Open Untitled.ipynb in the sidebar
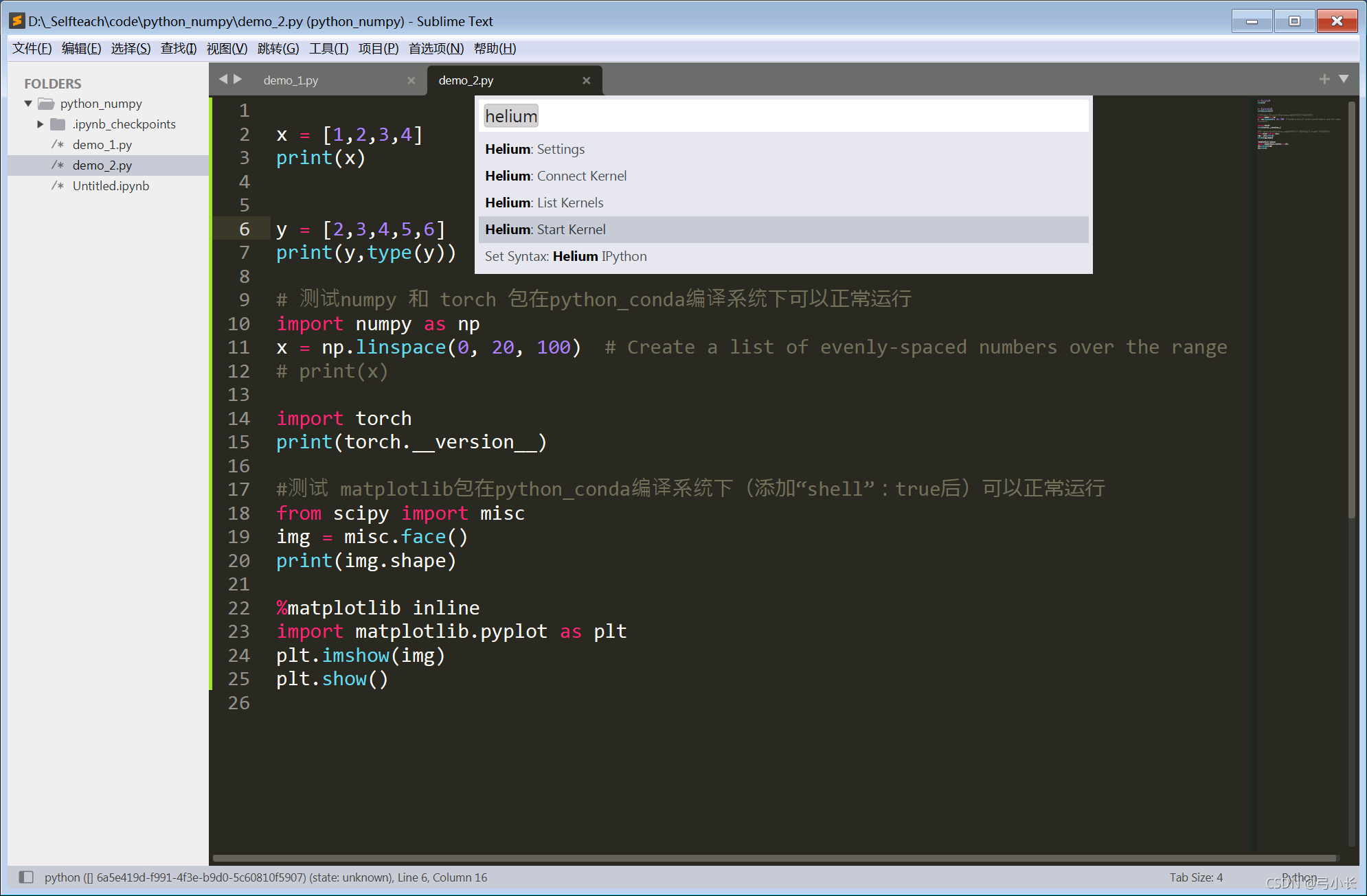1367x896 pixels. 111,186
